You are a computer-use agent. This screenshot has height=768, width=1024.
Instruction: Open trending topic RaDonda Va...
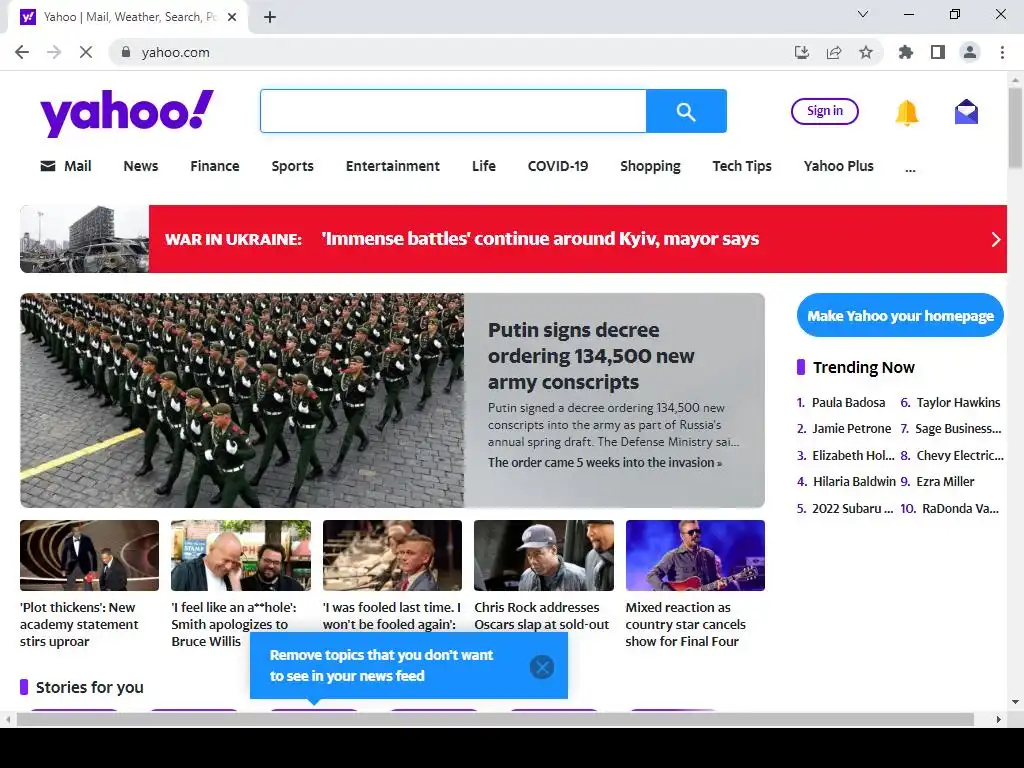pos(960,508)
